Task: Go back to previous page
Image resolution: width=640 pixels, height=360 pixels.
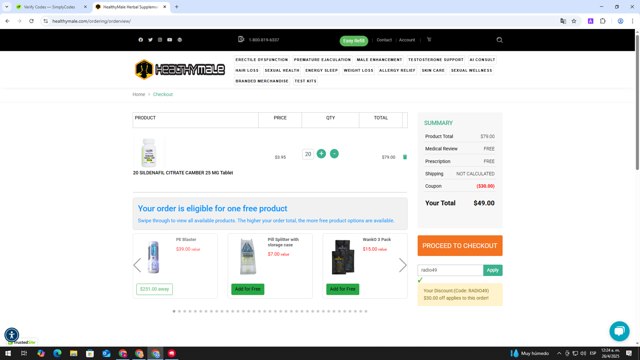Action: [x=7, y=21]
